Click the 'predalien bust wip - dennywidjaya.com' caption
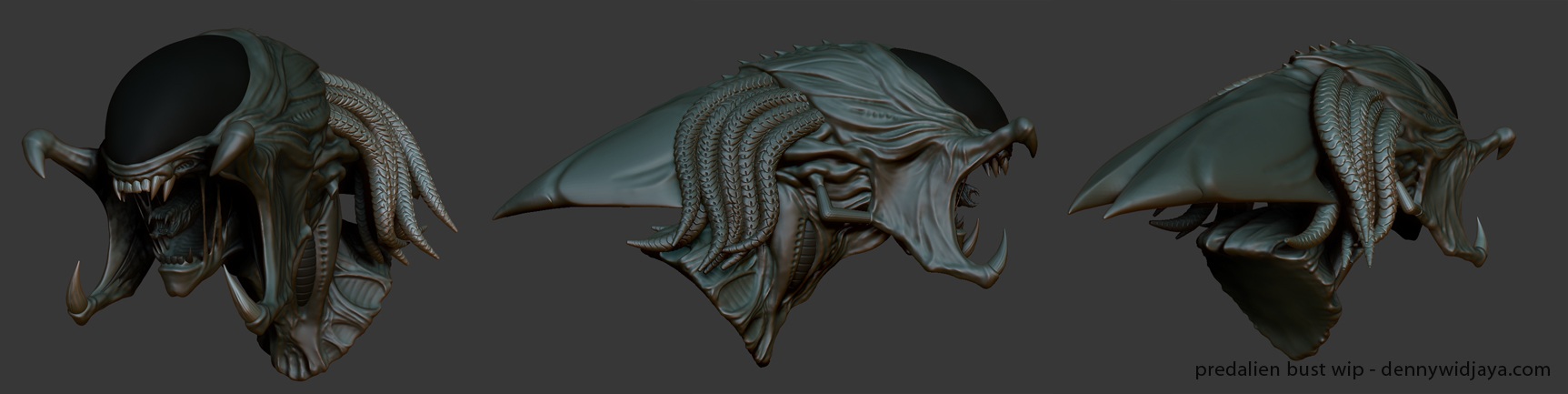 (1372, 370)
